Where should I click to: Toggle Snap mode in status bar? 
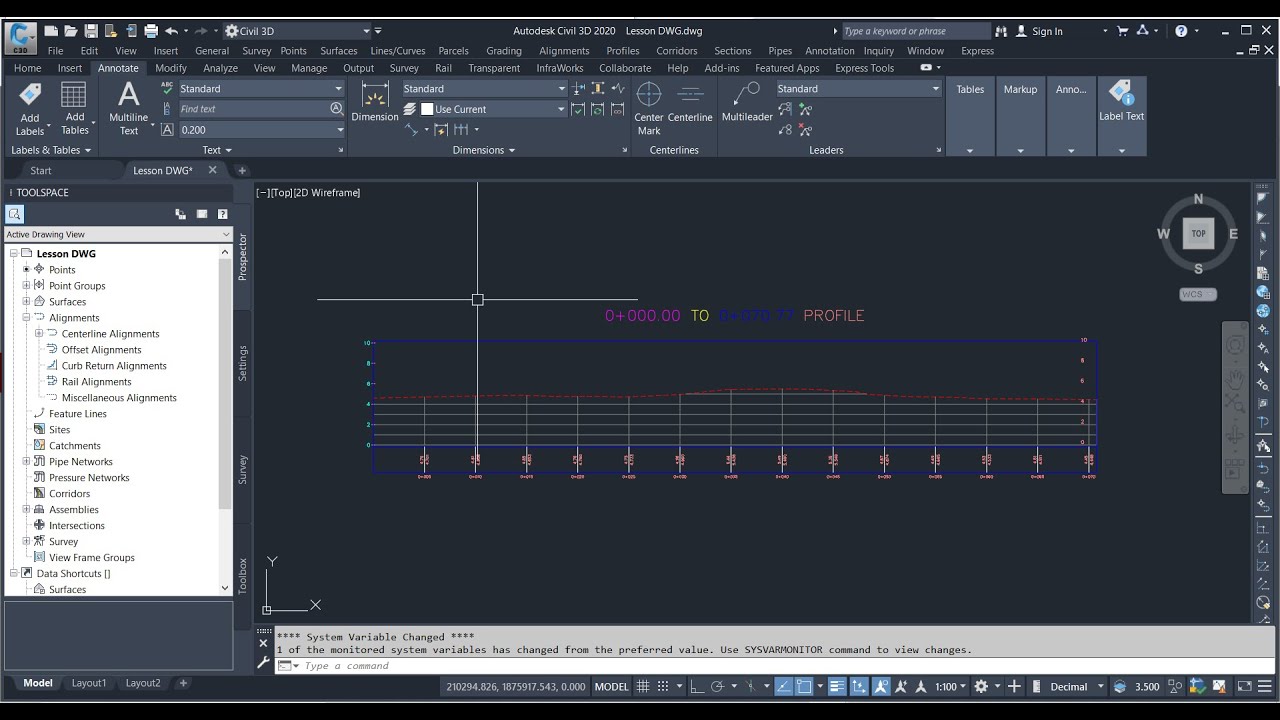(x=664, y=687)
